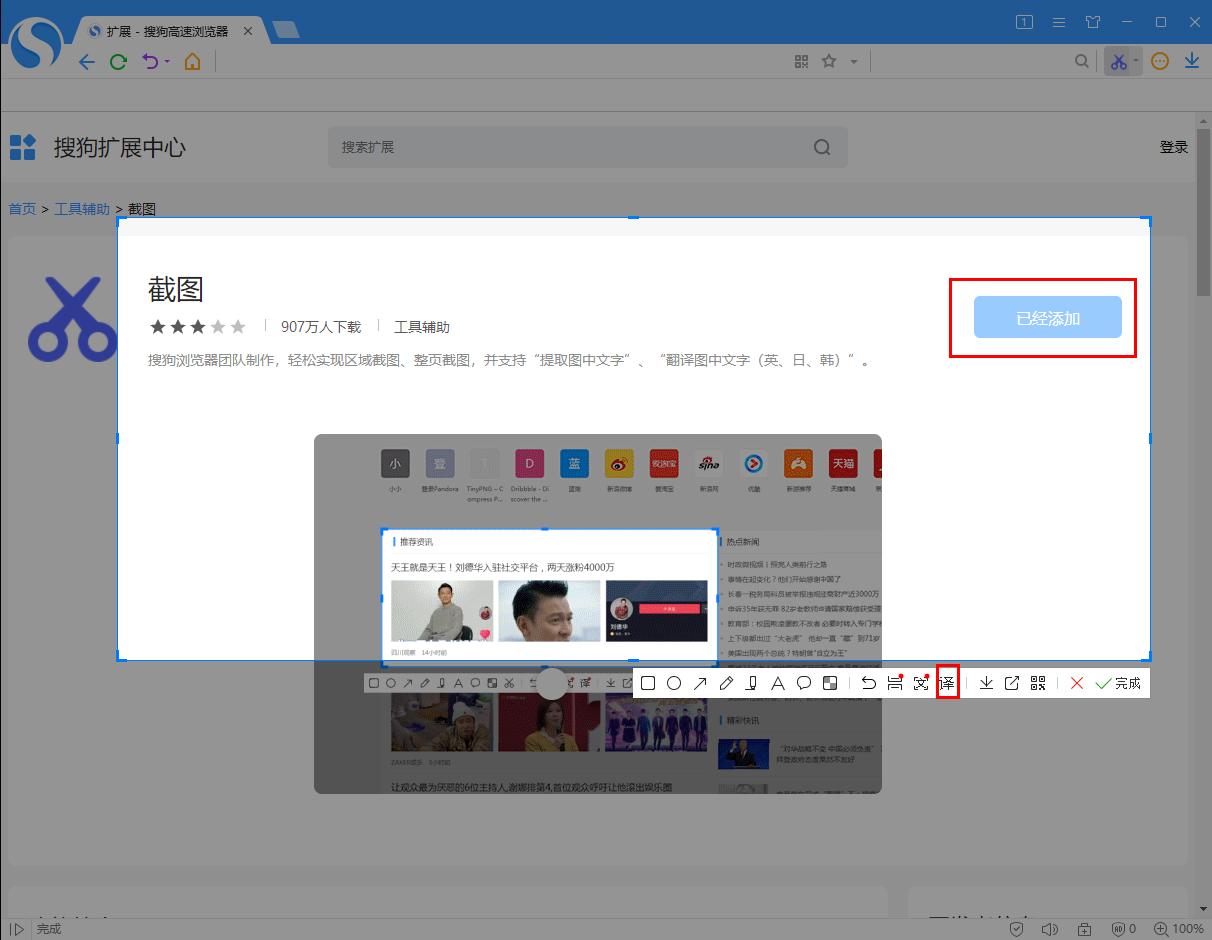Image resolution: width=1212 pixels, height=940 pixels.
Task: Select the rectangle shape tool in screenshot toolbar
Action: tap(648, 683)
